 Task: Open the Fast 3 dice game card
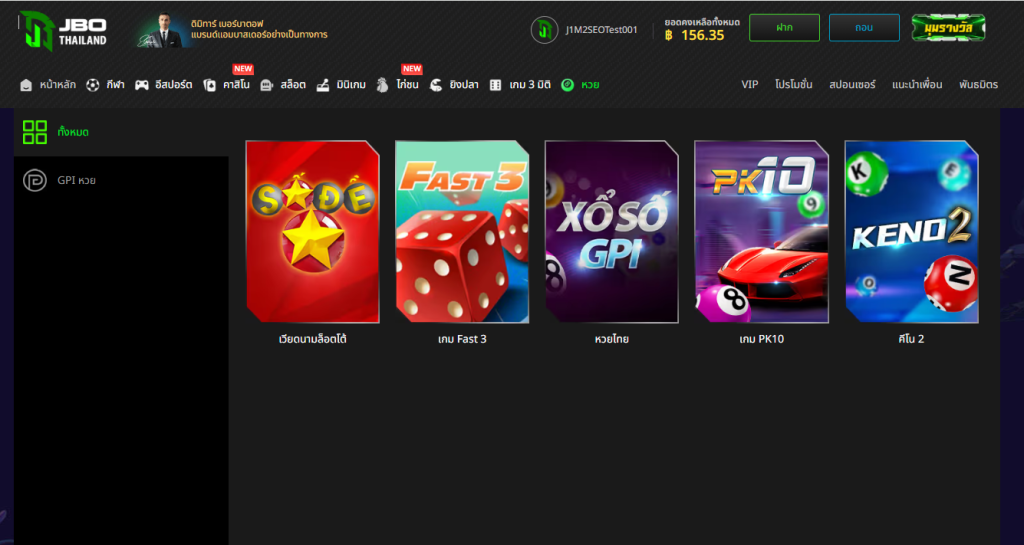462,232
